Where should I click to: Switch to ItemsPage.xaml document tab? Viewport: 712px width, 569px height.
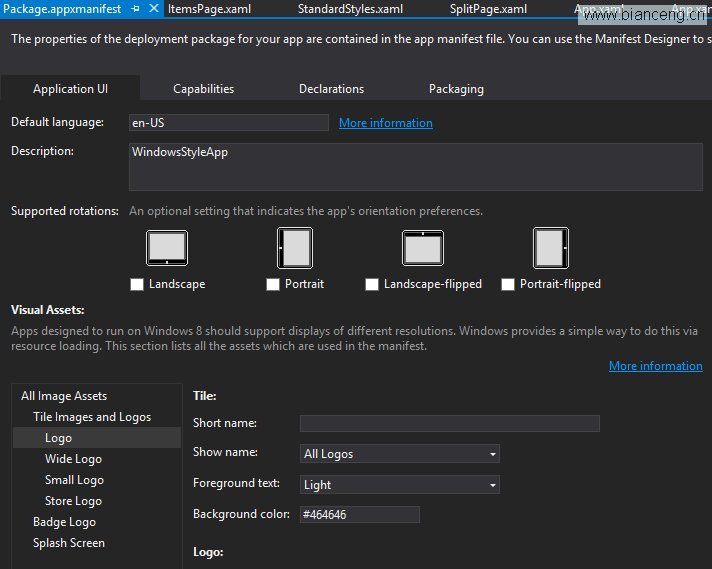point(209,9)
